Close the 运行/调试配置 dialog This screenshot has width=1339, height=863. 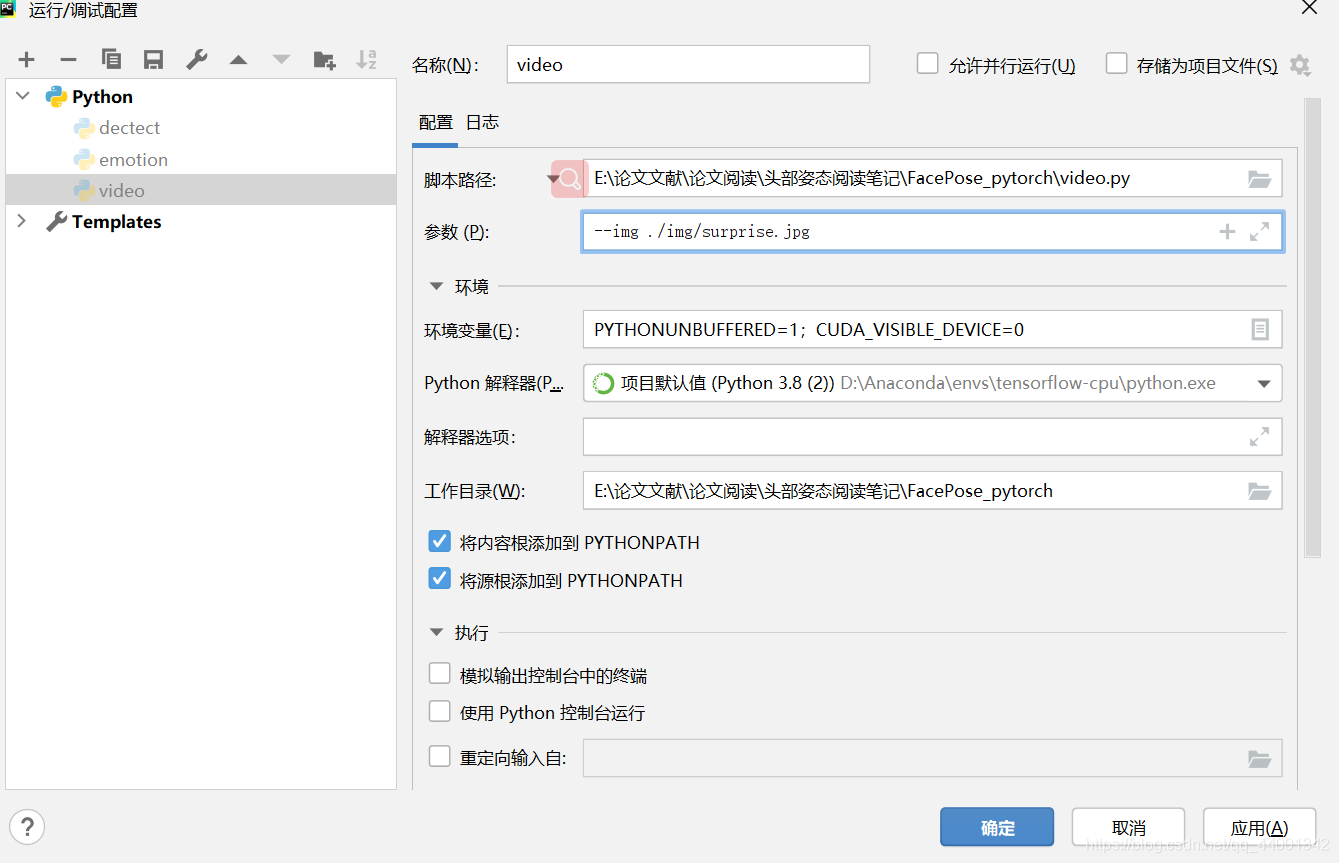[x=1308, y=8]
